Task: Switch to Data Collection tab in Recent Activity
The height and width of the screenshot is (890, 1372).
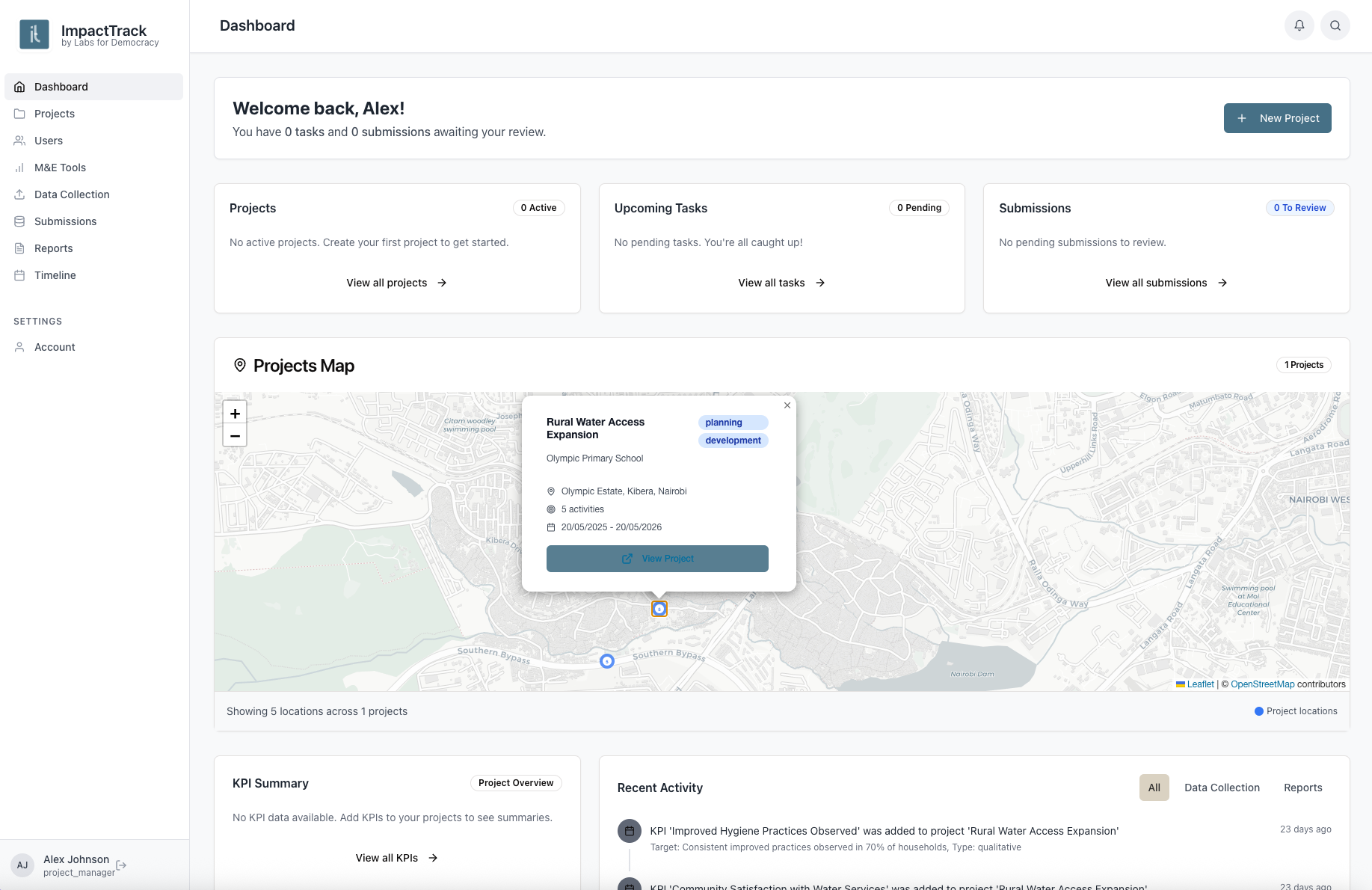Action: coord(1222,788)
